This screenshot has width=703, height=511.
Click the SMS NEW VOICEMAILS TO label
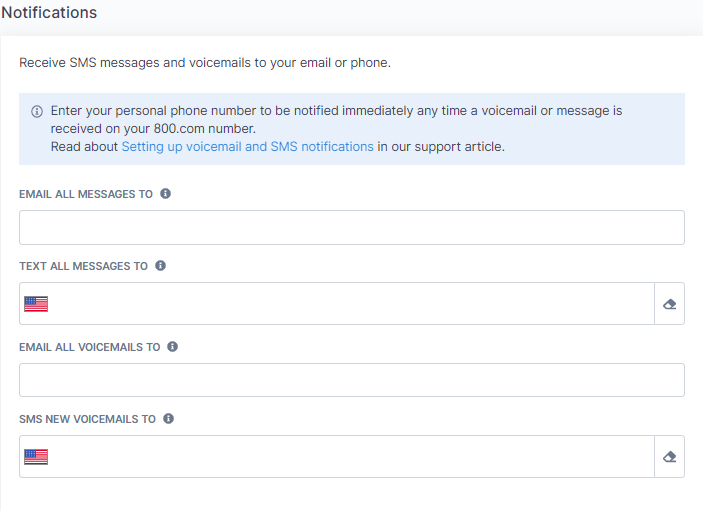87,419
